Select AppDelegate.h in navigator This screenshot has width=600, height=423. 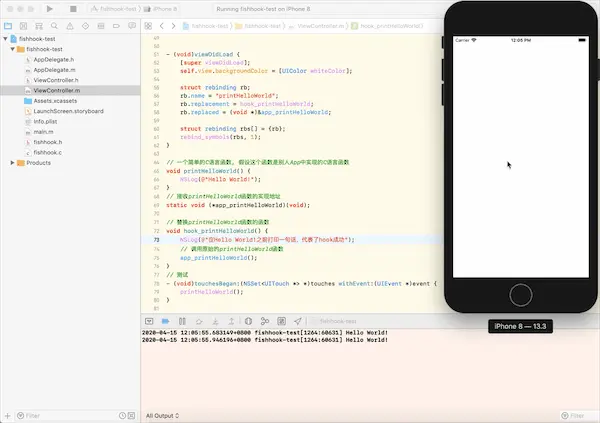(54, 60)
